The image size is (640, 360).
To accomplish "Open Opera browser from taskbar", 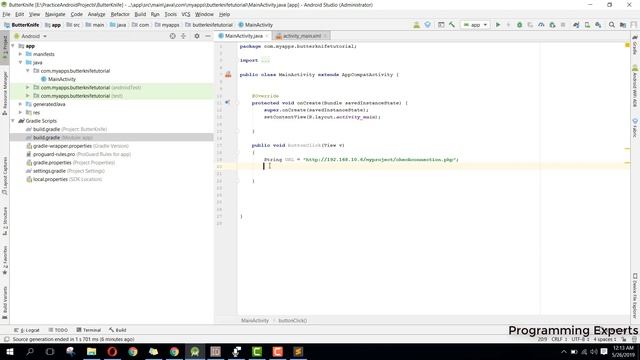I will point(112,351).
